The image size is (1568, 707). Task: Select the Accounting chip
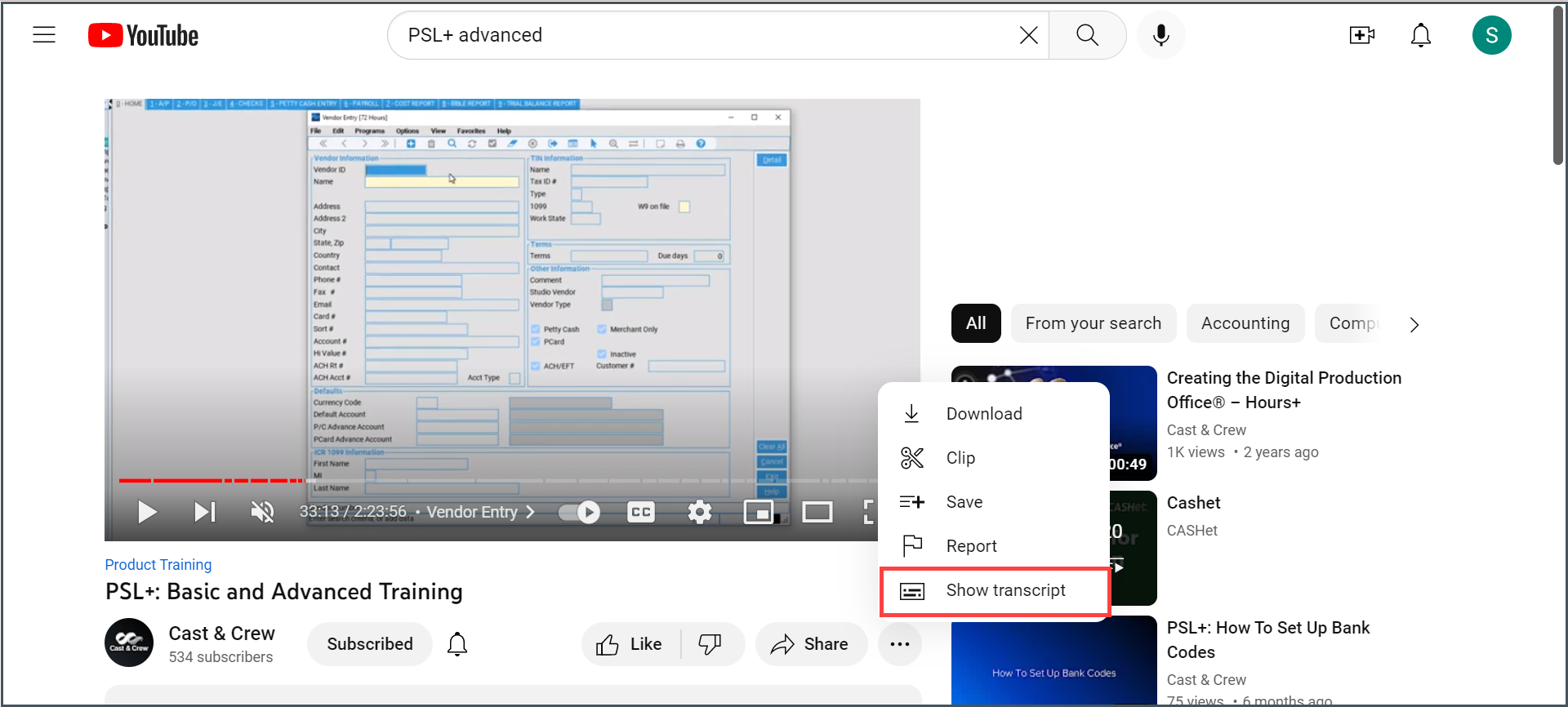[1245, 323]
